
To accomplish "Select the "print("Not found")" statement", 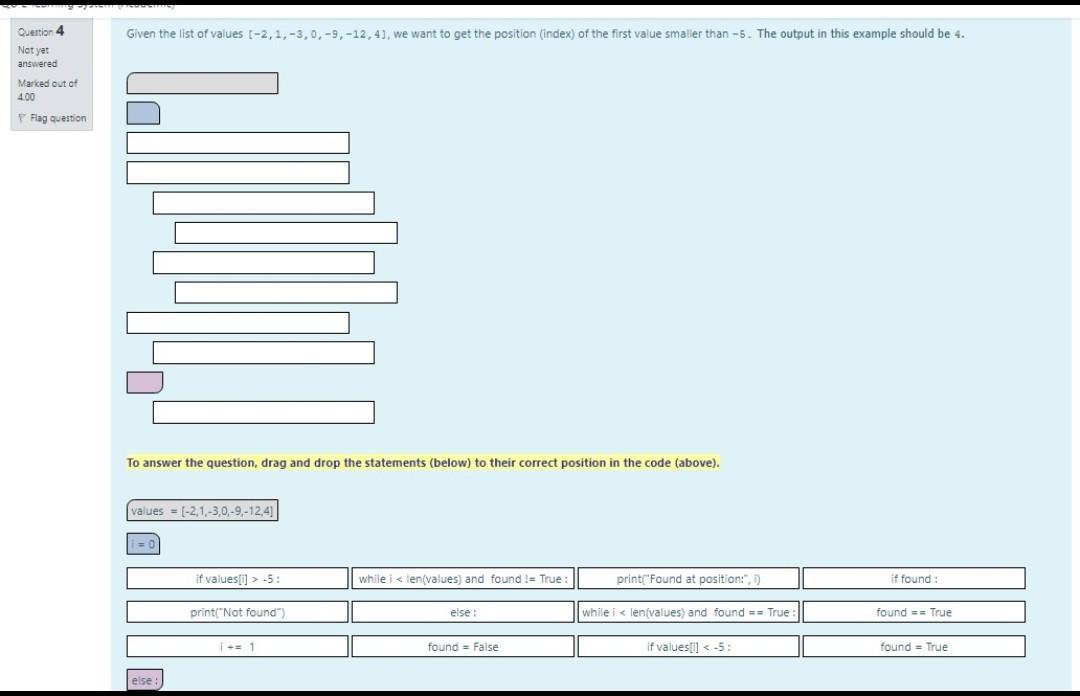I will (x=237, y=612).
